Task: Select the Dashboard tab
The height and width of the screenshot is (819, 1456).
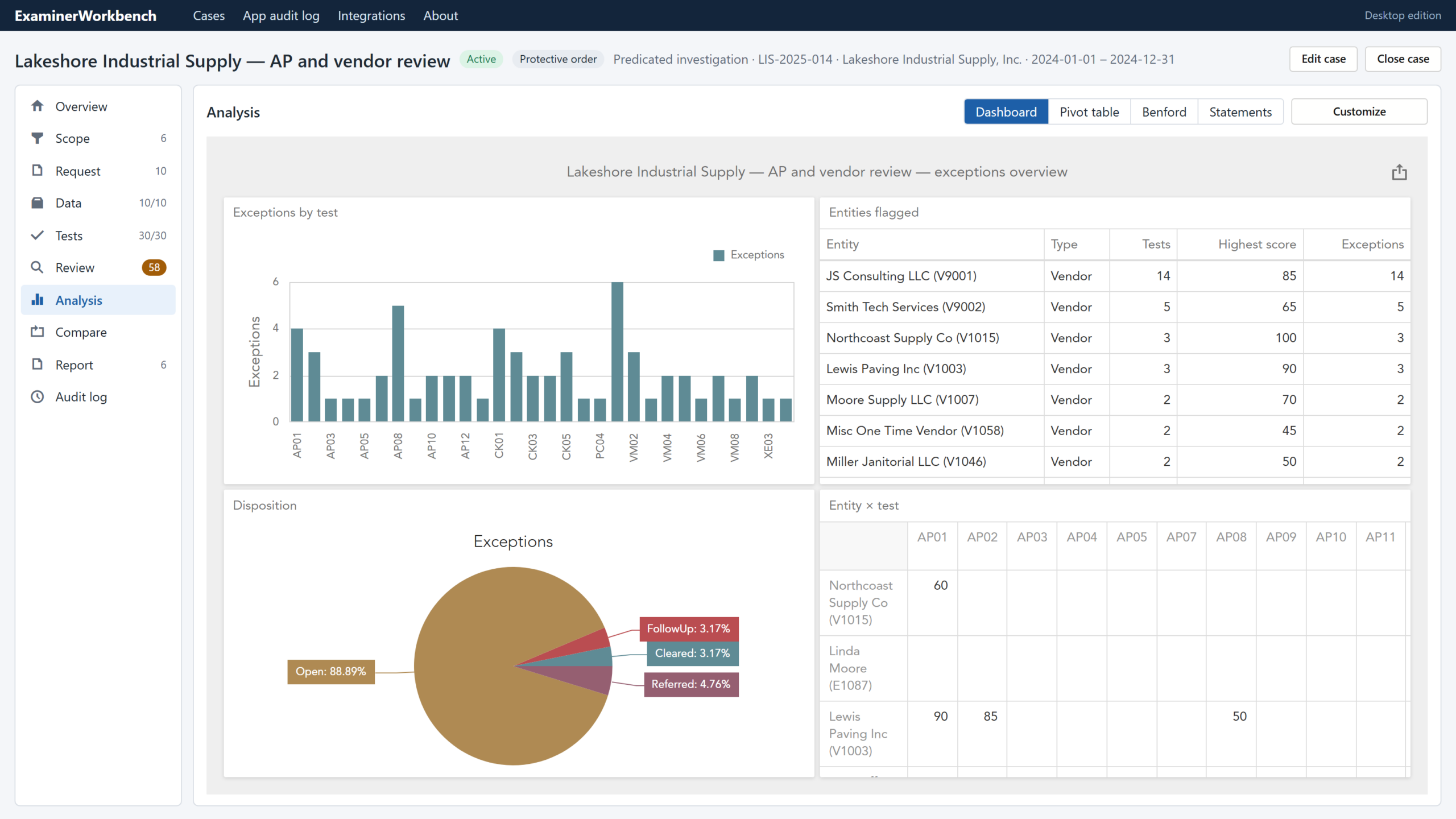Action: click(x=1006, y=112)
